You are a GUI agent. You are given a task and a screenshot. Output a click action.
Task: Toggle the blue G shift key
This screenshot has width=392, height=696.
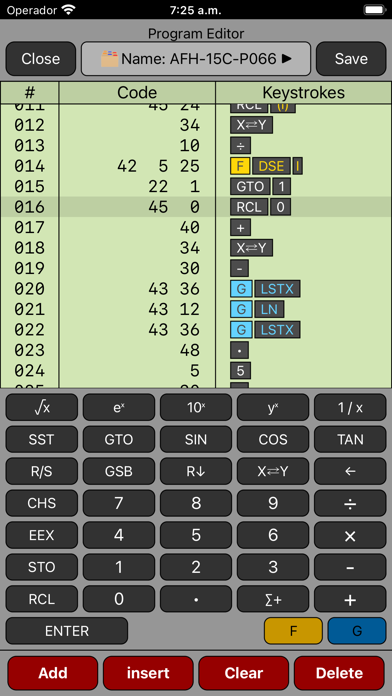[x=356, y=631]
